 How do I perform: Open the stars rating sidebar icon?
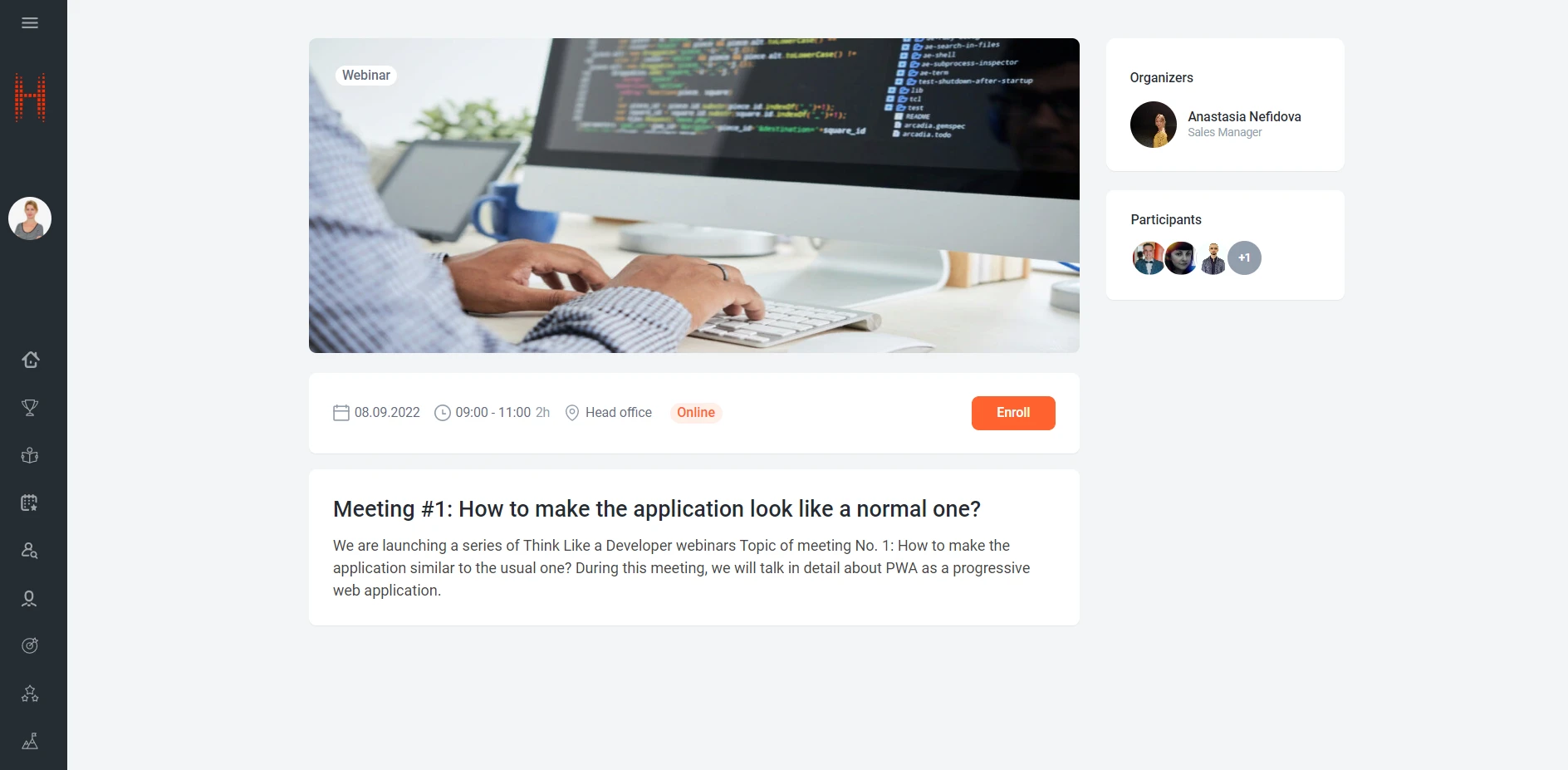(30, 694)
